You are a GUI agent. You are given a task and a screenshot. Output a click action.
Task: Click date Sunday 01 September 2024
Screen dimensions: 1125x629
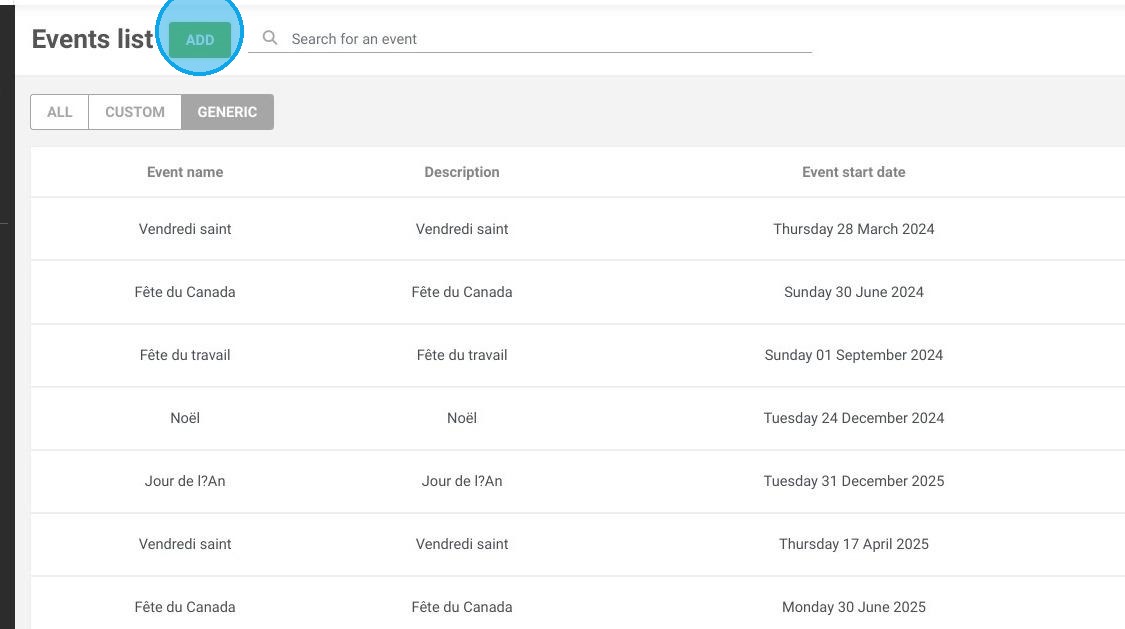point(854,355)
